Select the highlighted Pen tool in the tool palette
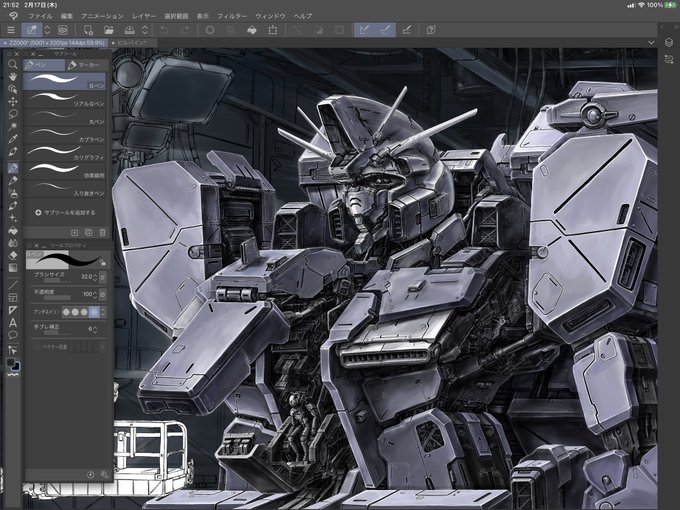 point(13,168)
